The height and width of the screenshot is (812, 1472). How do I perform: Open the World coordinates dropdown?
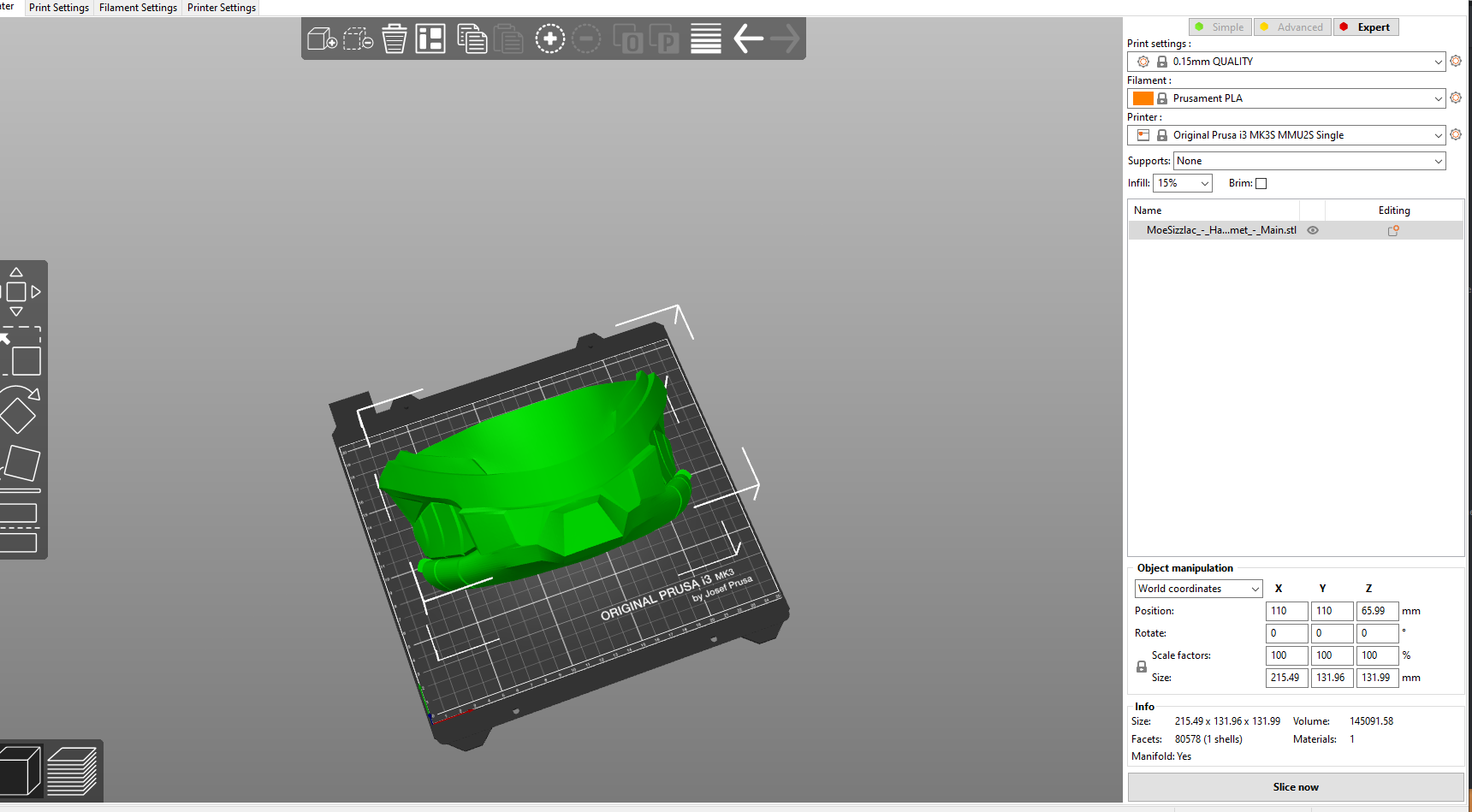[x=1199, y=589]
